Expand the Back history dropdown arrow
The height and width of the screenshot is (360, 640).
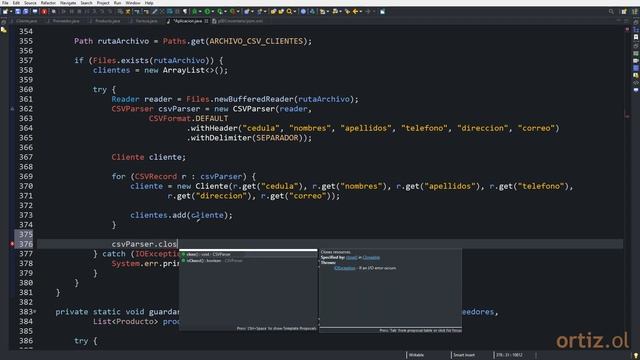[361, 11]
